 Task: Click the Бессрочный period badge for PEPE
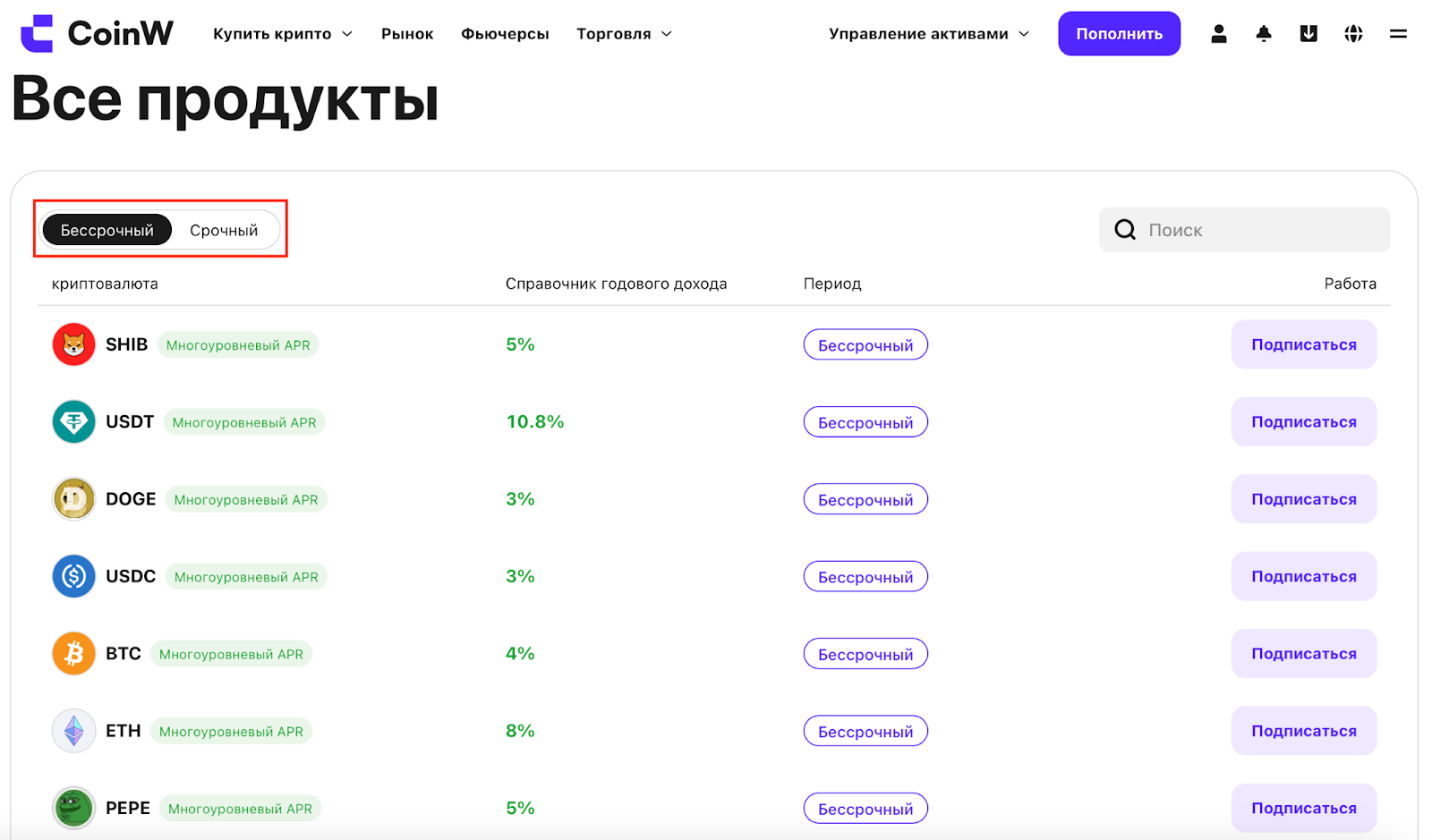[865, 809]
